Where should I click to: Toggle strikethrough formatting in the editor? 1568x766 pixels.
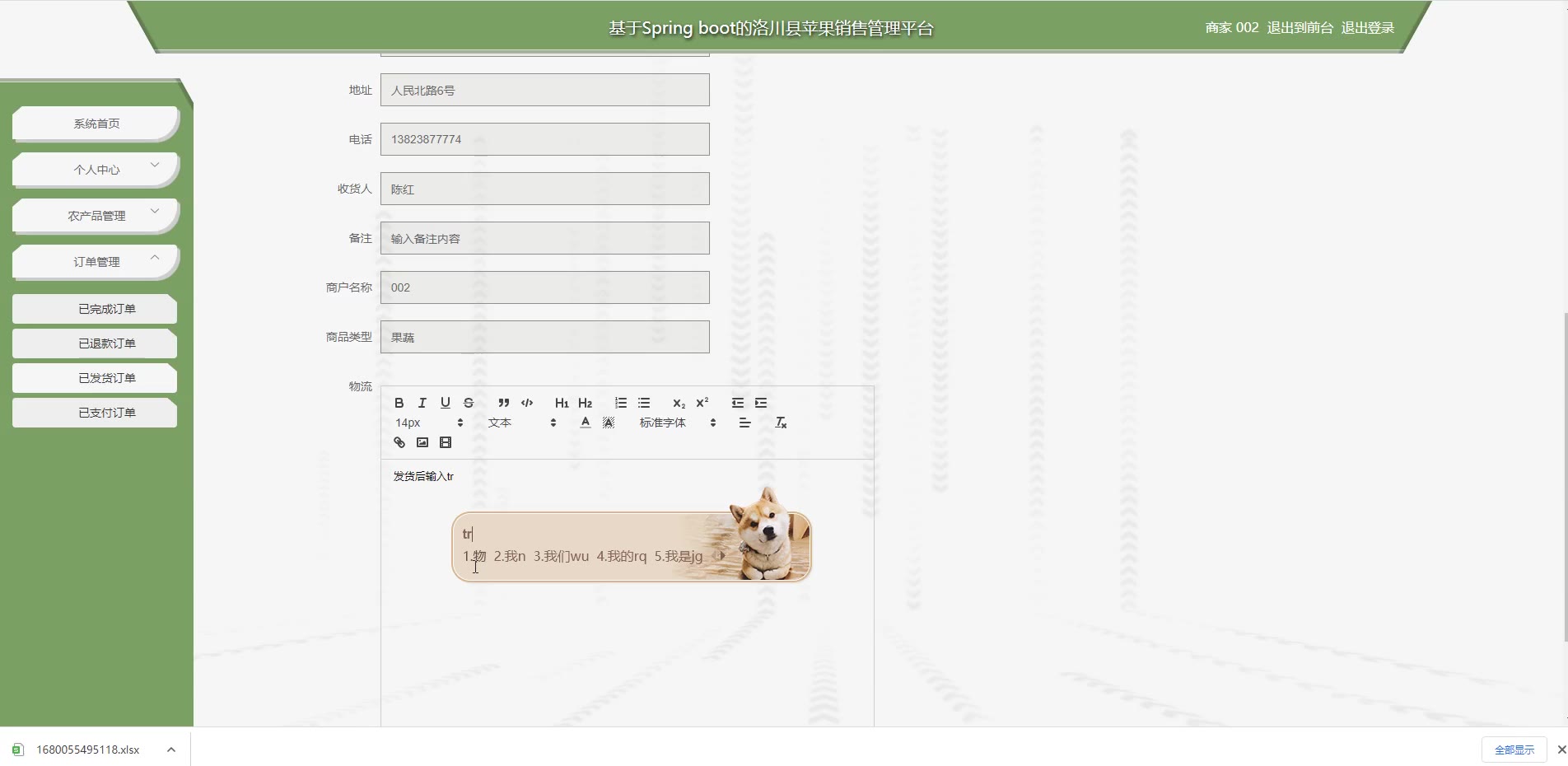(x=469, y=403)
